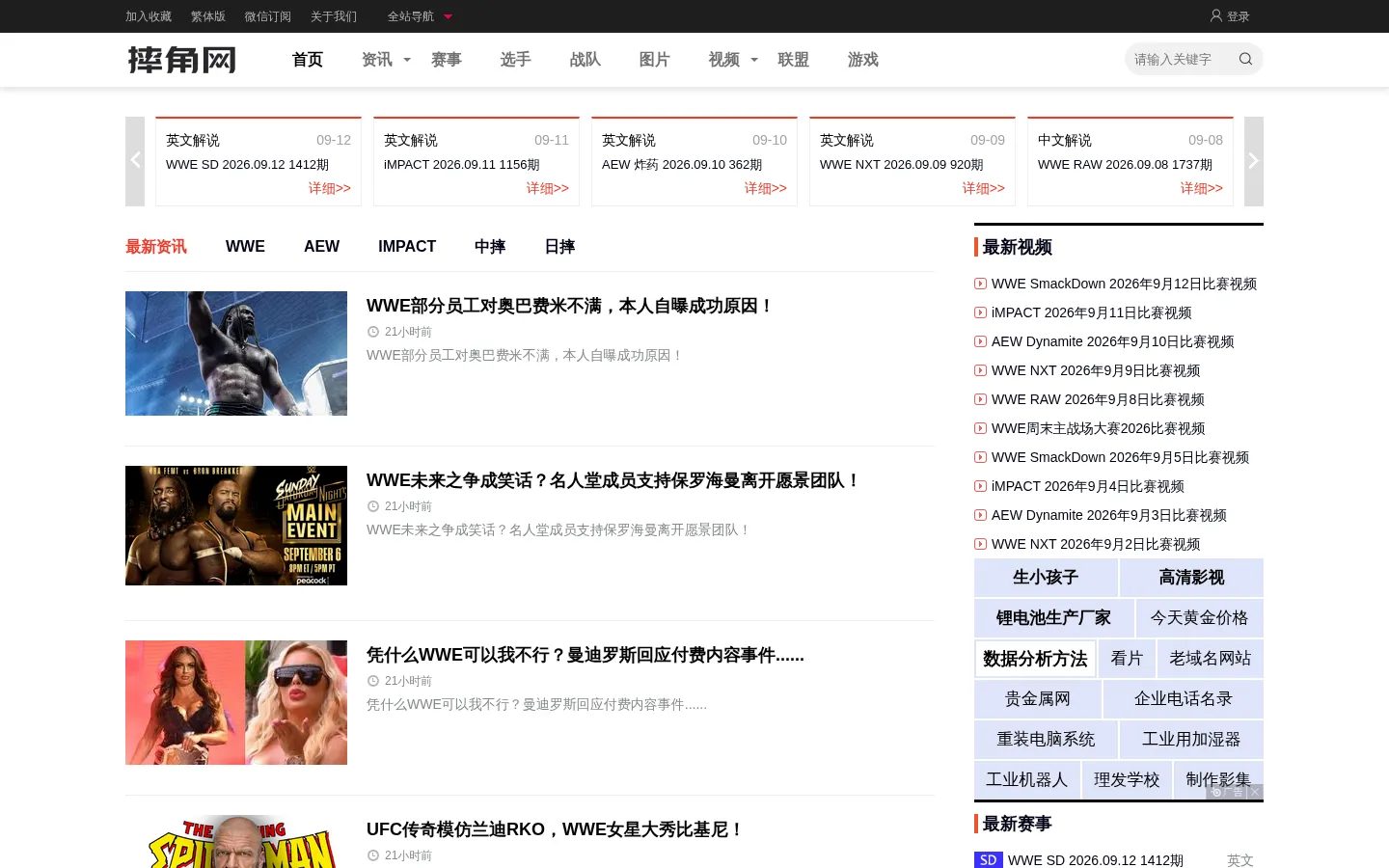The width and height of the screenshot is (1389, 868).
Task: Open WWE RAW 1737期 match card
Action: click(1130, 161)
